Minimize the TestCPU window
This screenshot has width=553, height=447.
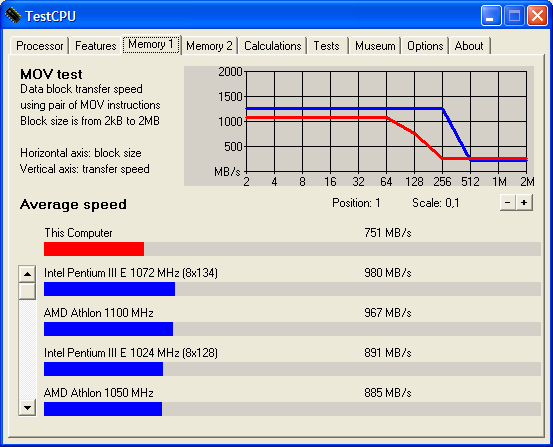(491, 16)
